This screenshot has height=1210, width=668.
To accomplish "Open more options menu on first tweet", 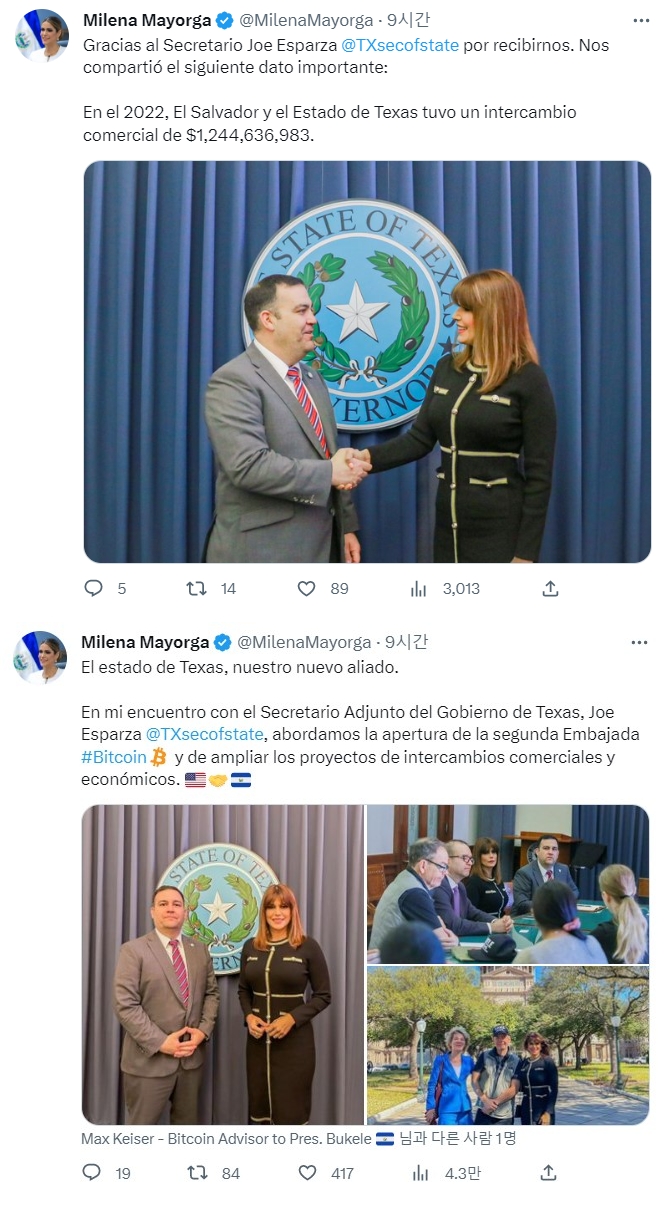I will point(639,20).
